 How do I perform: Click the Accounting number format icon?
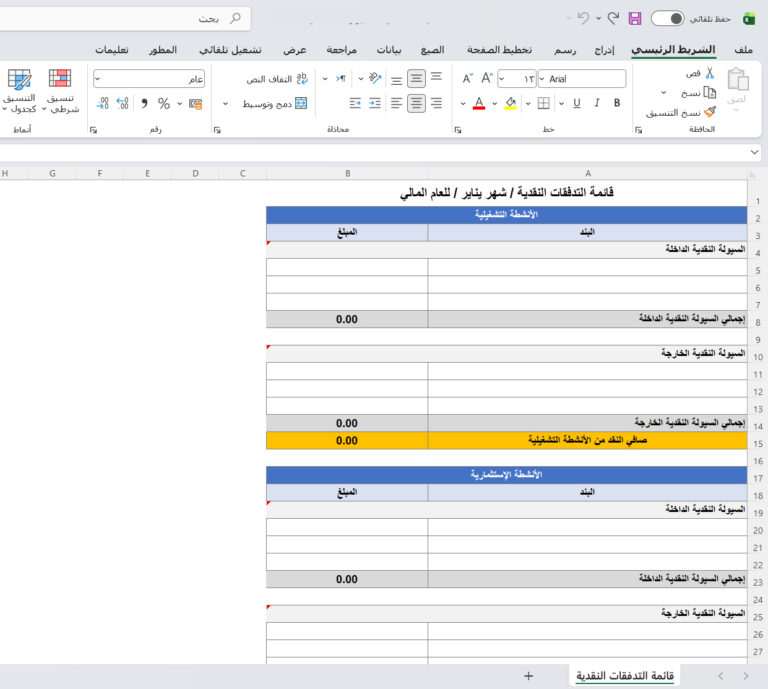pyautogui.click(x=195, y=104)
